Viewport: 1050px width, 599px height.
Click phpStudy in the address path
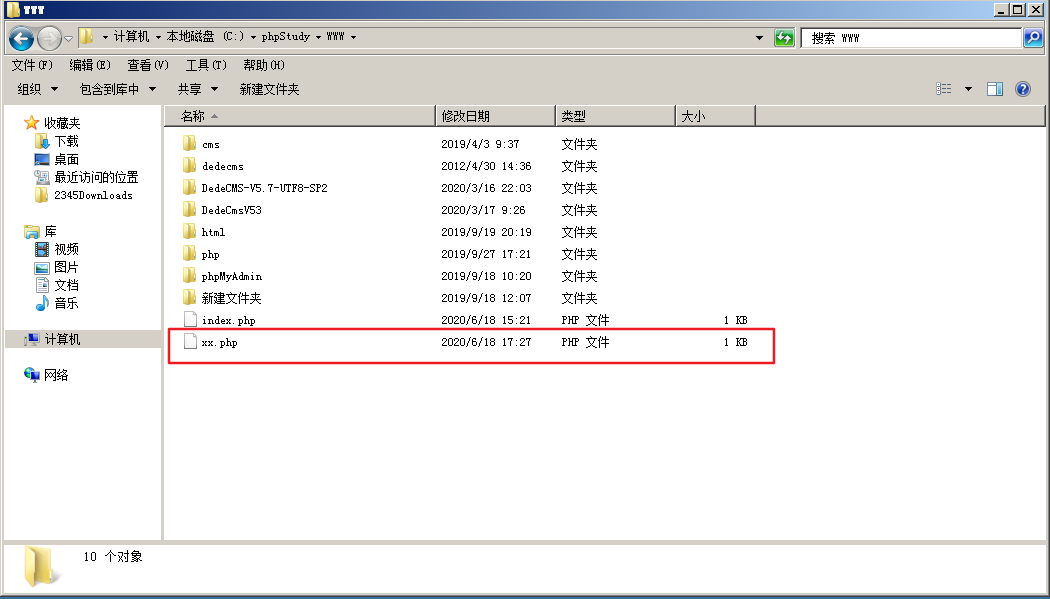(285, 37)
